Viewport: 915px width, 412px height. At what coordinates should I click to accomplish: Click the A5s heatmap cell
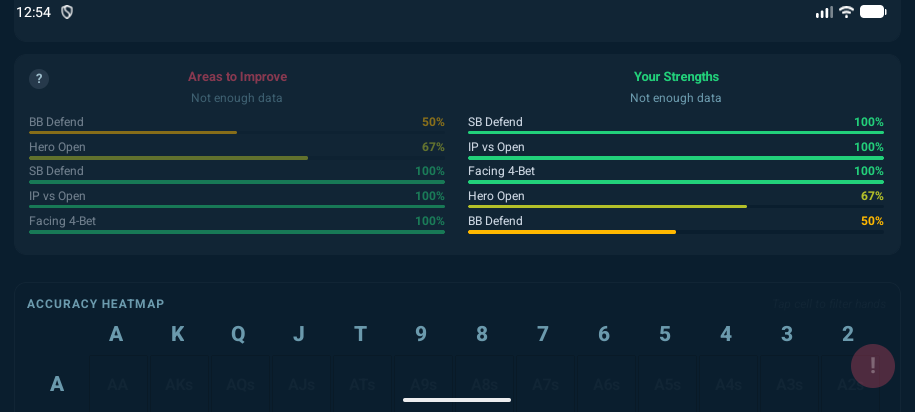pos(665,384)
